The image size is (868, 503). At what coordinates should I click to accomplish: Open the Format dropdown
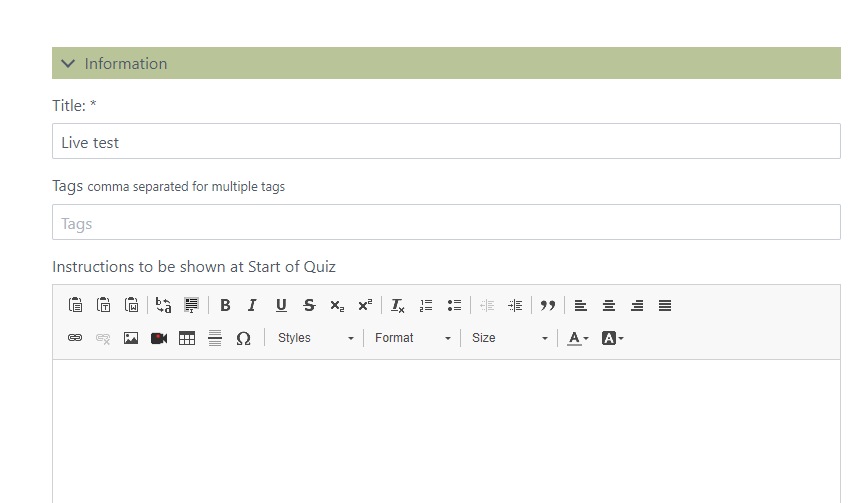point(412,338)
